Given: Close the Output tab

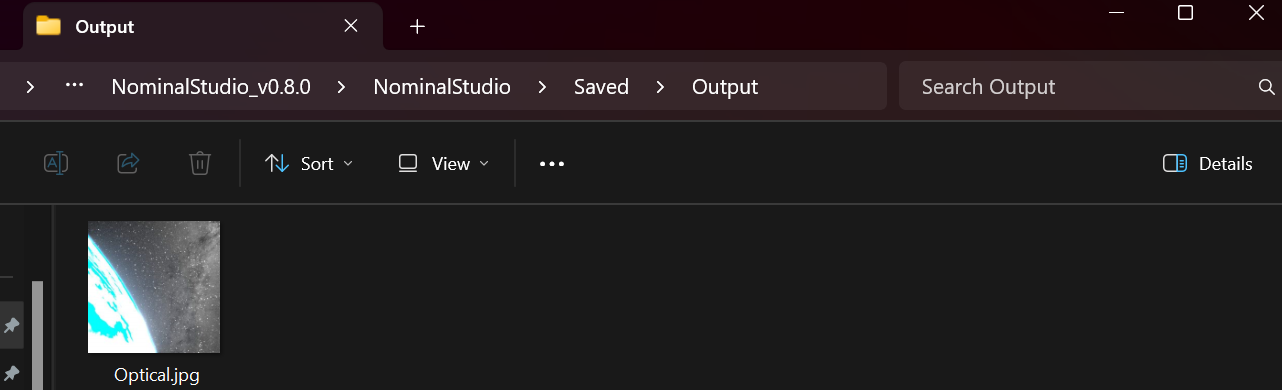Looking at the screenshot, I should pos(351,26).
